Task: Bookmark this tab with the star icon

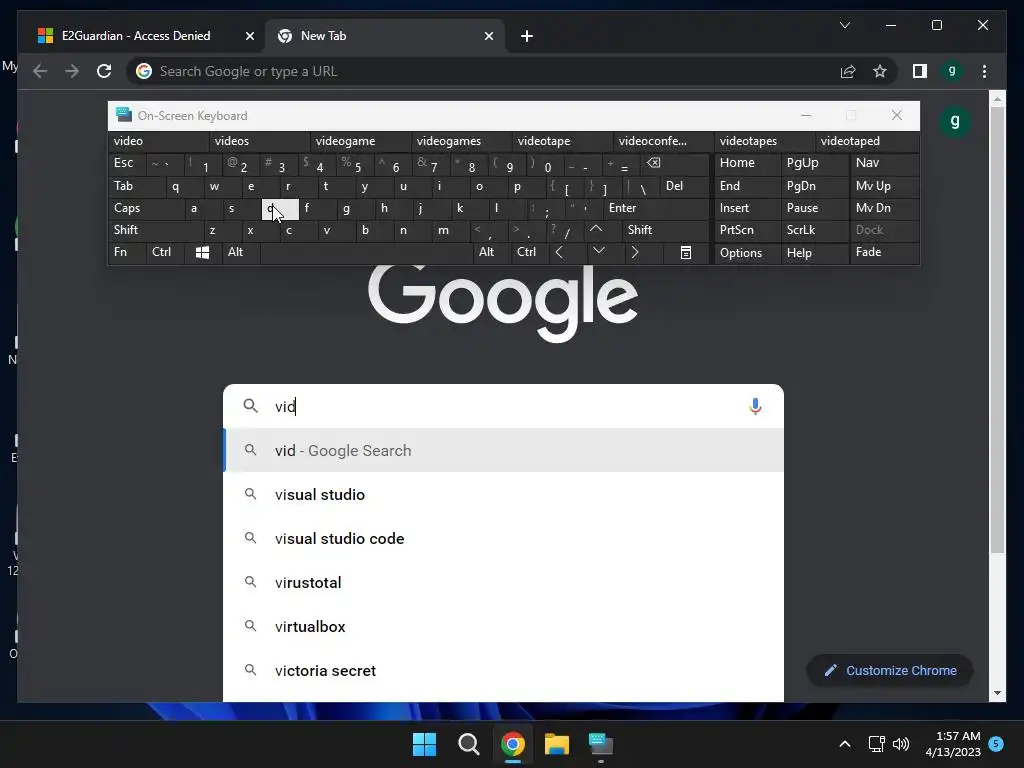Action: click(880, 71)
